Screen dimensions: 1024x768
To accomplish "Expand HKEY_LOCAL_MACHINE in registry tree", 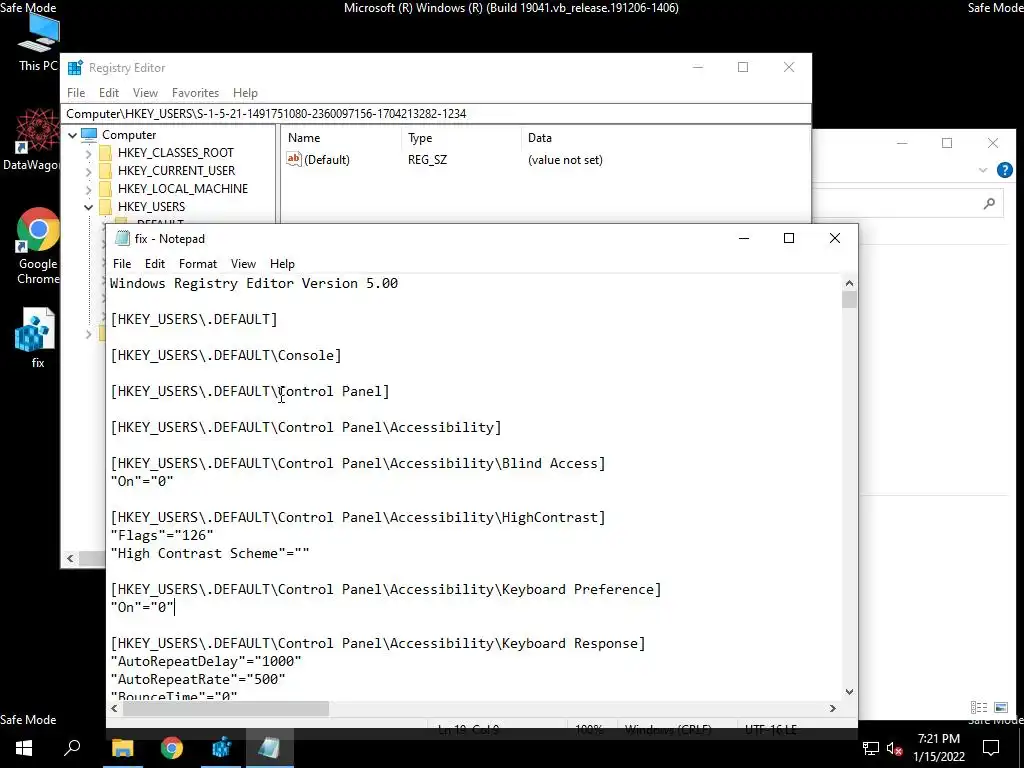I will (x=88, y=189).
